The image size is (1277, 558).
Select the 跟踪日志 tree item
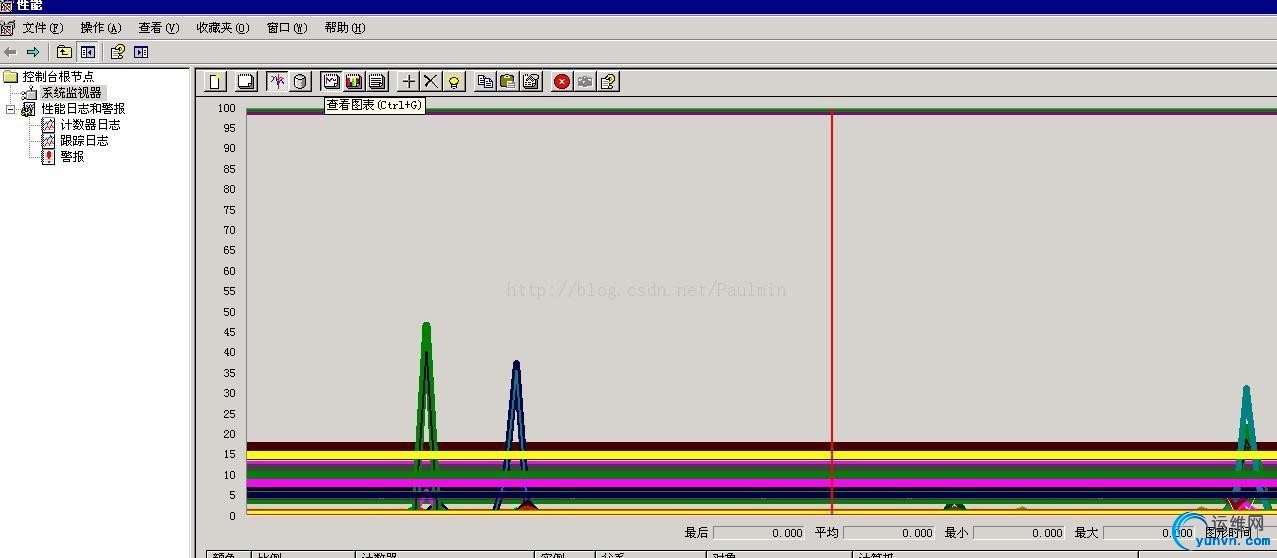[x=84, y=140]
